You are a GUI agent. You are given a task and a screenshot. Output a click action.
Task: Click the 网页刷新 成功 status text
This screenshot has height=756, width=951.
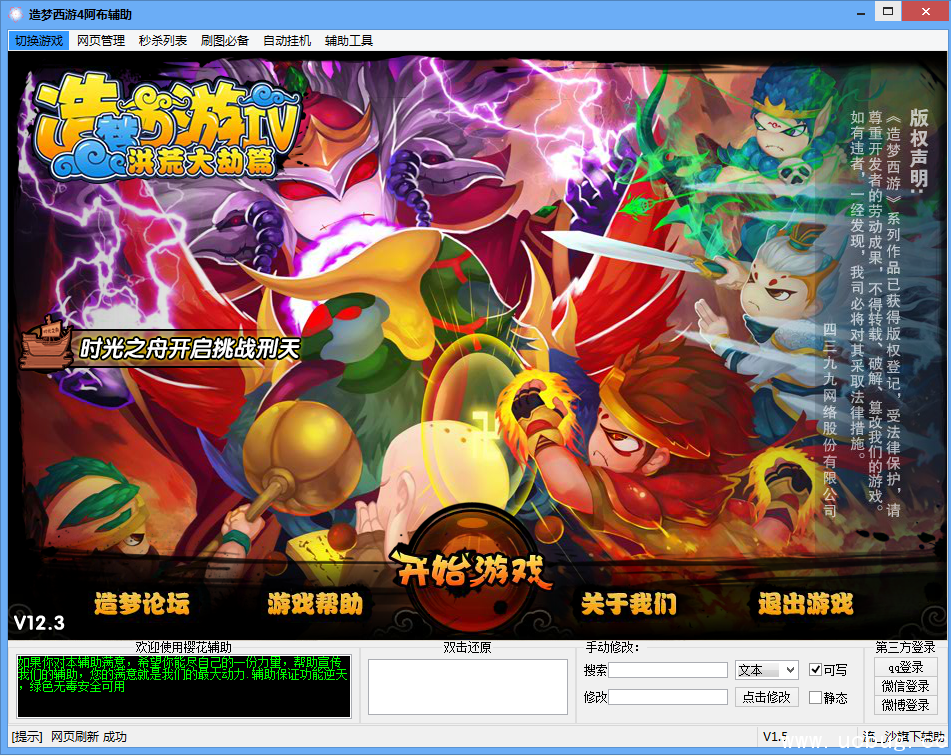(x=89, y=737)
